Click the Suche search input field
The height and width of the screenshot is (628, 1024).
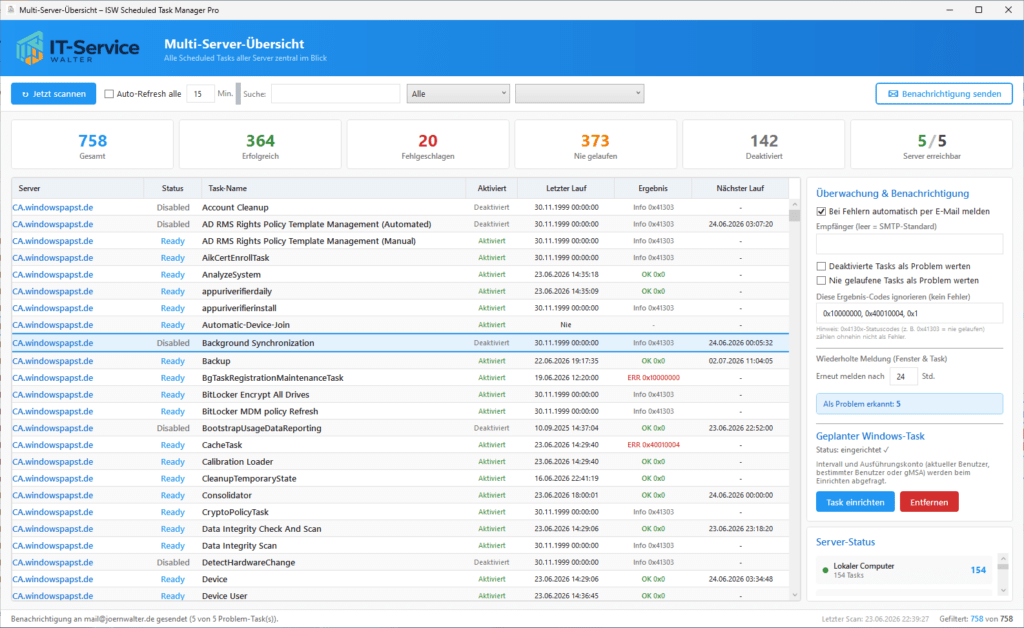[x=335, y=94]
